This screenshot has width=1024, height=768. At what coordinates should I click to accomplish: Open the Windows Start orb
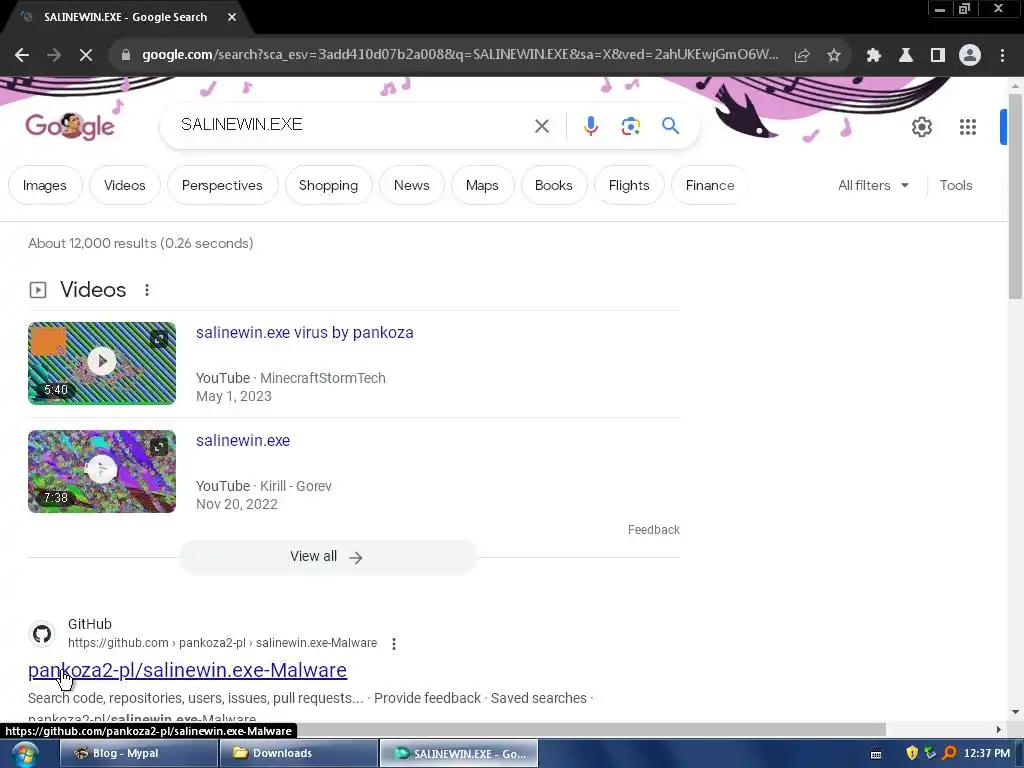tap(25, 754)
